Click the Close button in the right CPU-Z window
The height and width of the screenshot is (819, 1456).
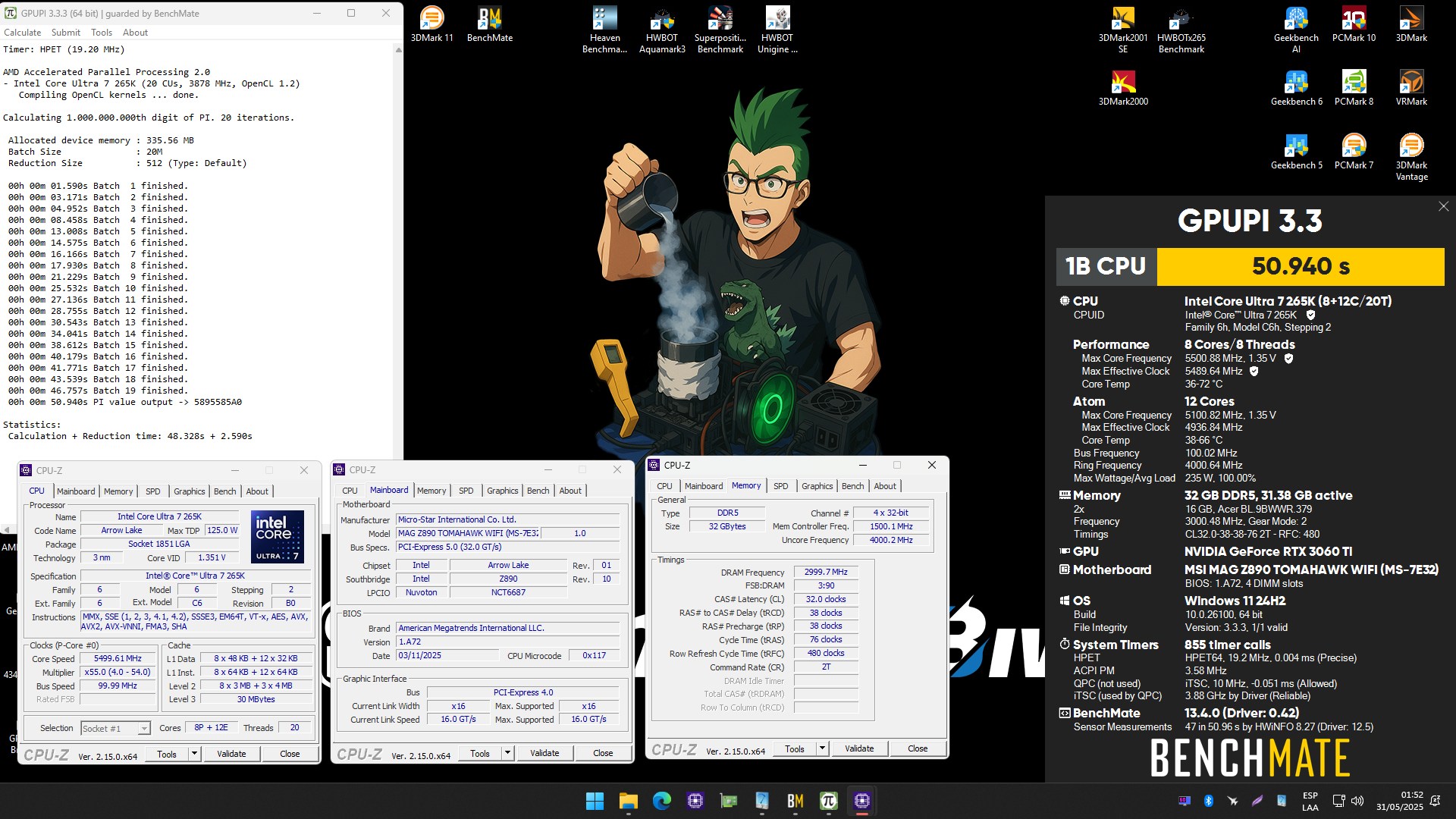918,748
